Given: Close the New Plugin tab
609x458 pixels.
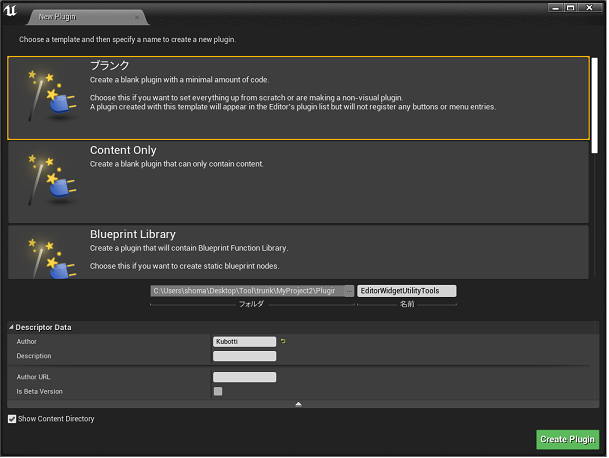Looking at the screenshot, I should point(137,17).
